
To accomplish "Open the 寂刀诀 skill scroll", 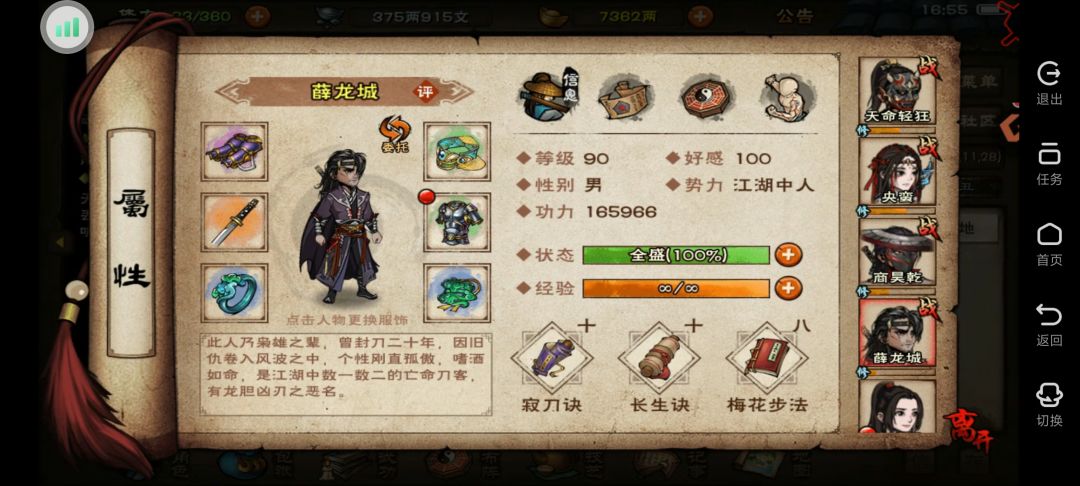I will point(552,358).
